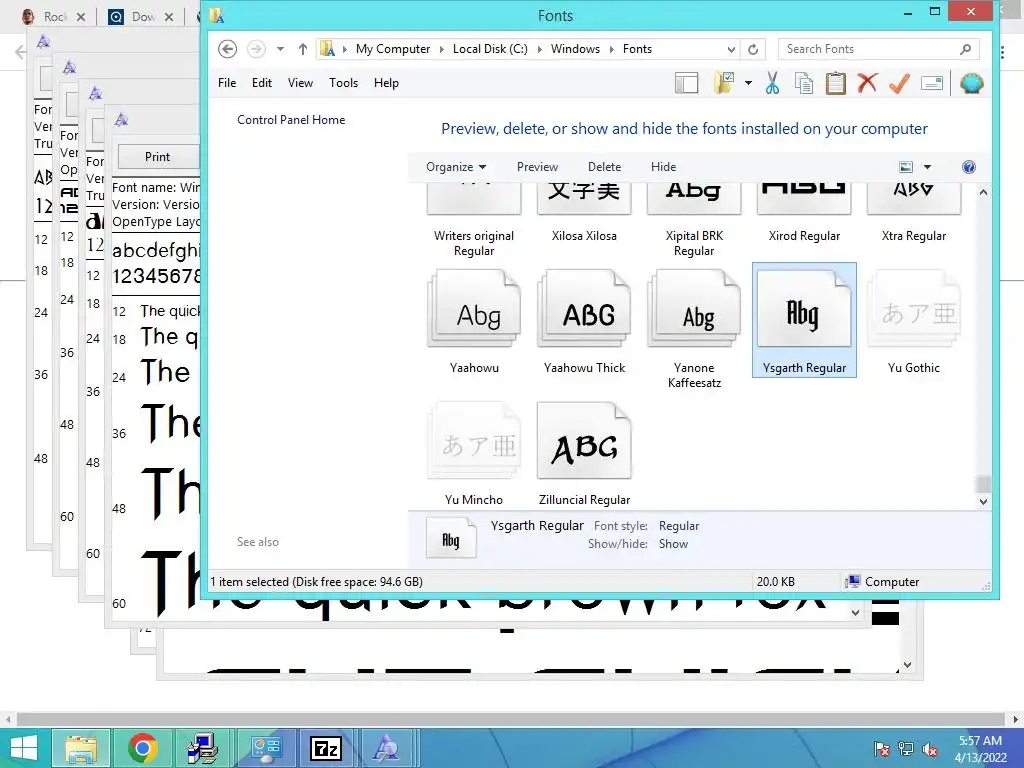Select the Ysgarth Regular font thumbnail
This screenshot has height=768, width=1024.
(805, 310)
